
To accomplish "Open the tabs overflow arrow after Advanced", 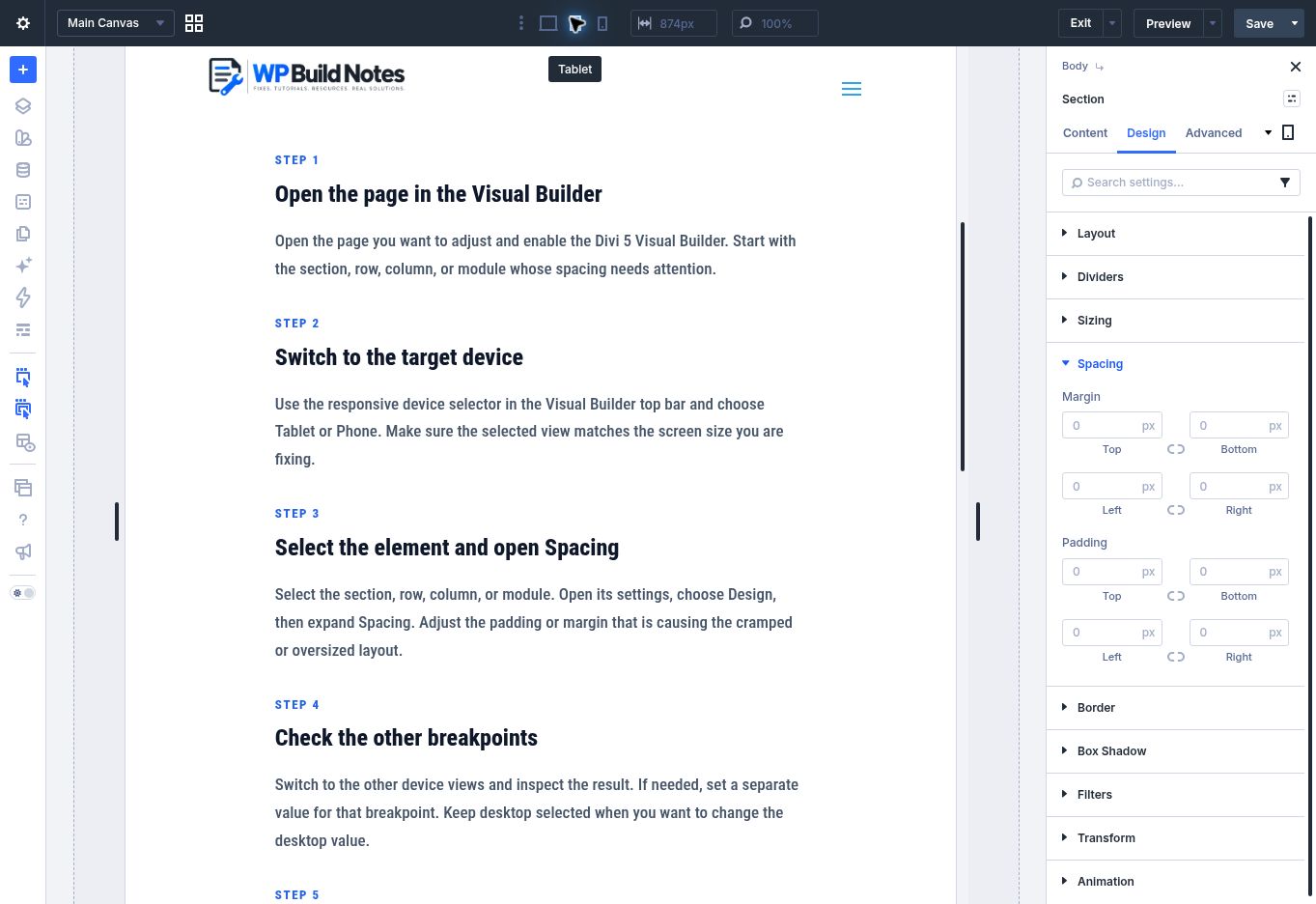I will 1268,133.
